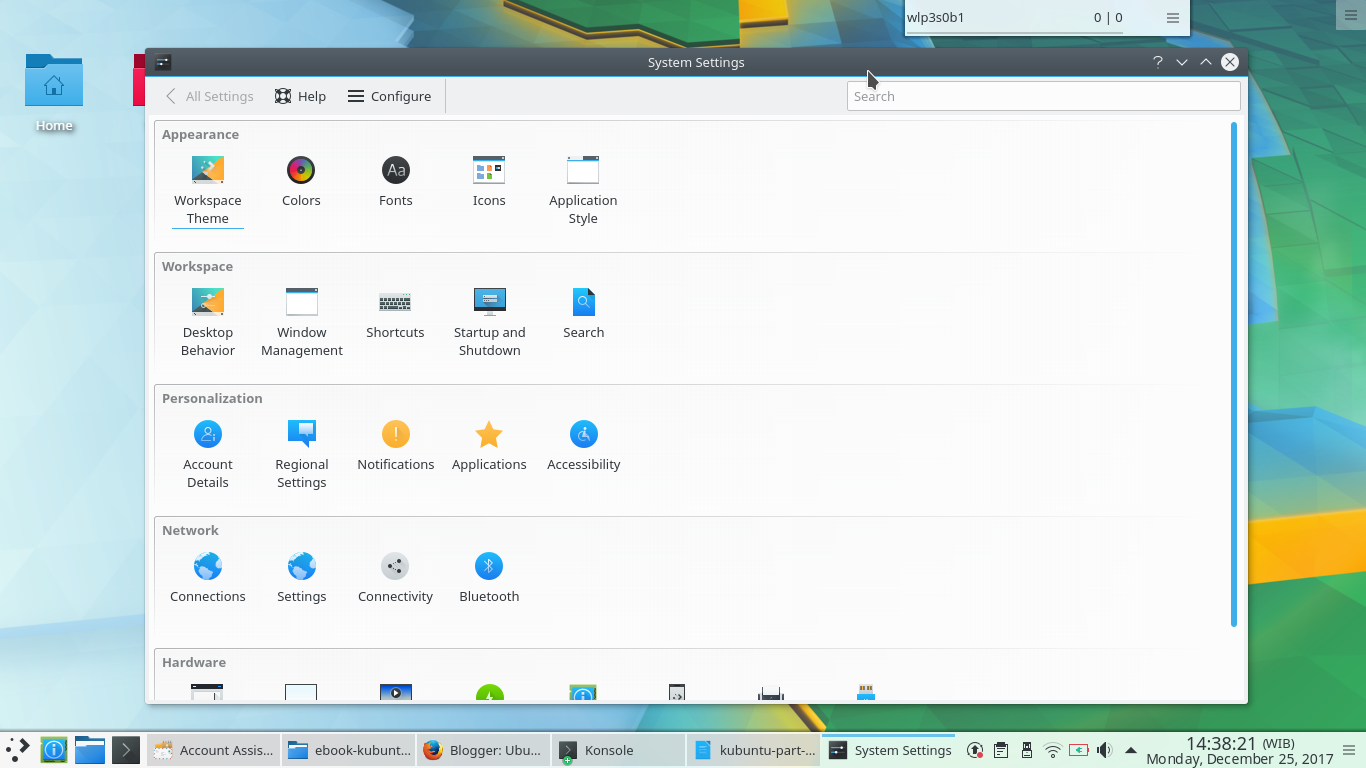This screenshot has height=768, width=1366.
Task: Expand hidden system tray icons with the arrow
Action: pos(1129,750)
